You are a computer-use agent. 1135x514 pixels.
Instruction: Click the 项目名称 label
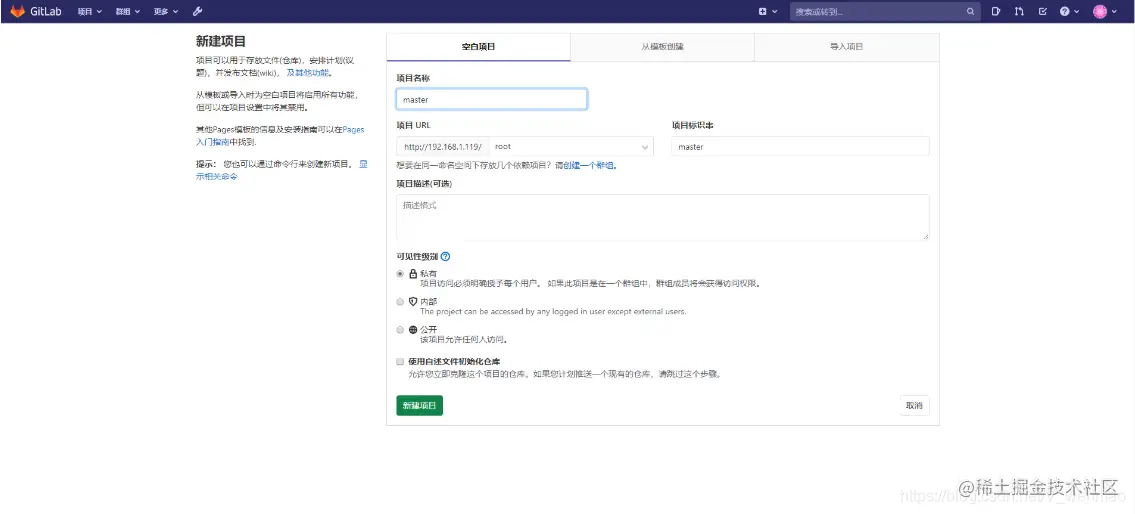tap(413, 77)
